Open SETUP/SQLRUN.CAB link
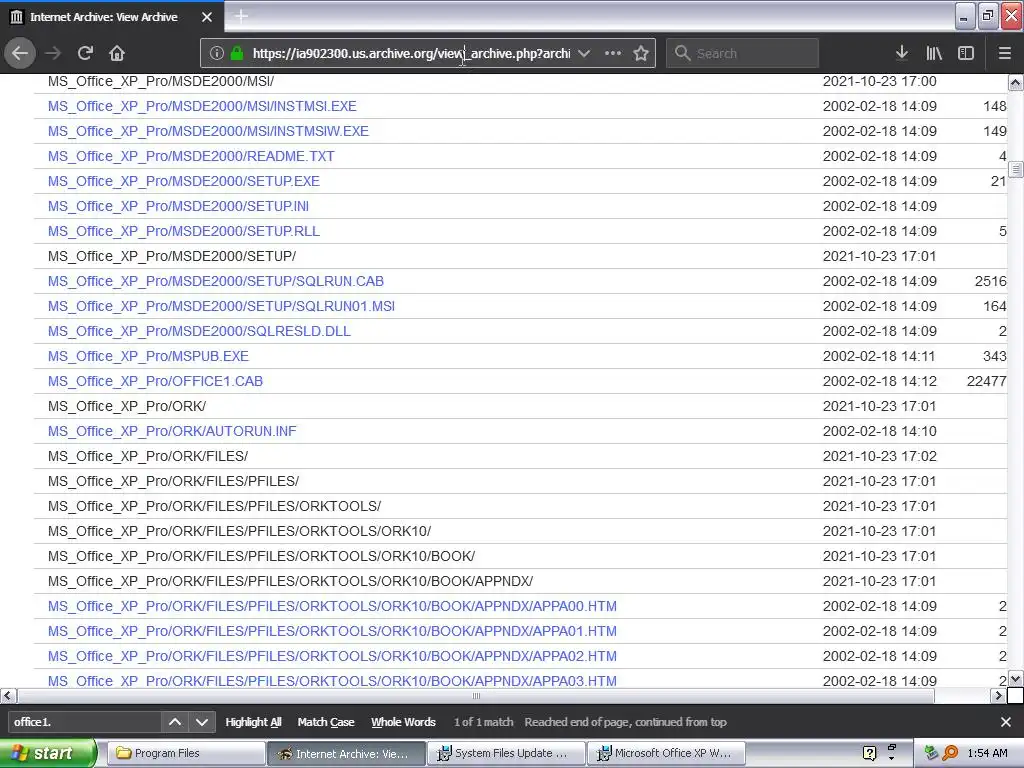The image size is (1024, 768). pyautogui.click(x=216, y=281)
